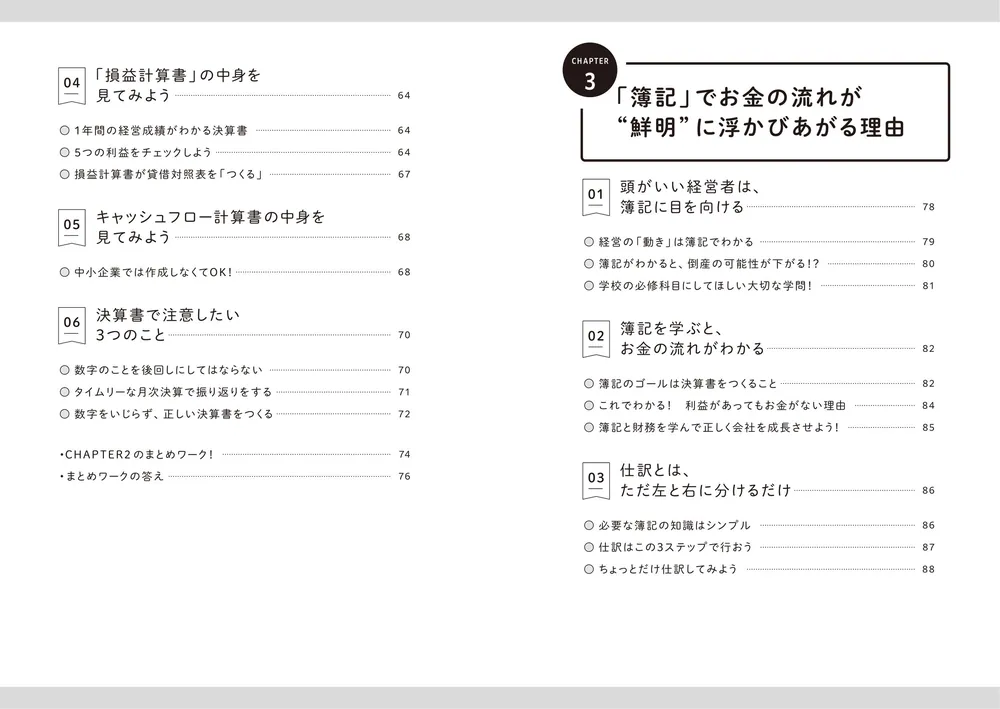
Task: Select the entry 中小企業では作成しなくてOK!
Action: click(153, 272)
